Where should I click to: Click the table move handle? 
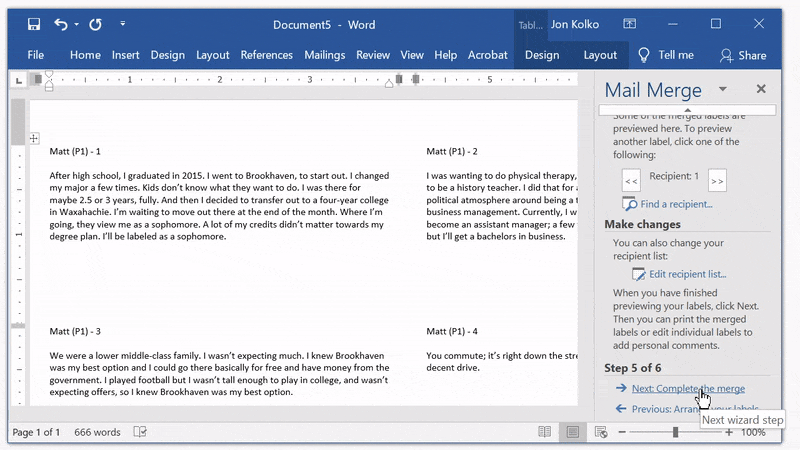34,138
